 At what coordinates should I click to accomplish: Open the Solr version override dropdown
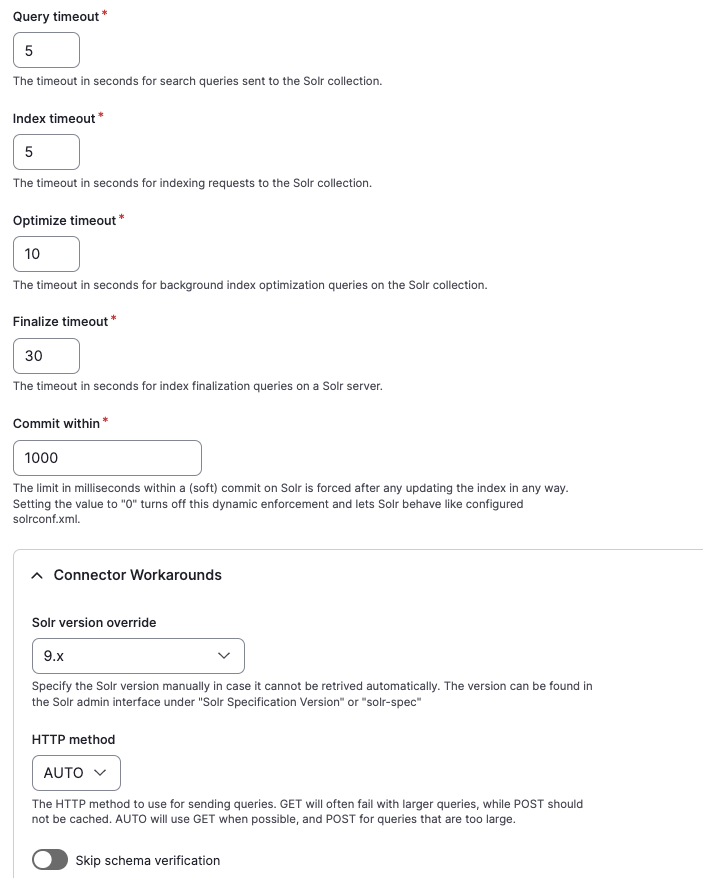(x=138, y=656)
